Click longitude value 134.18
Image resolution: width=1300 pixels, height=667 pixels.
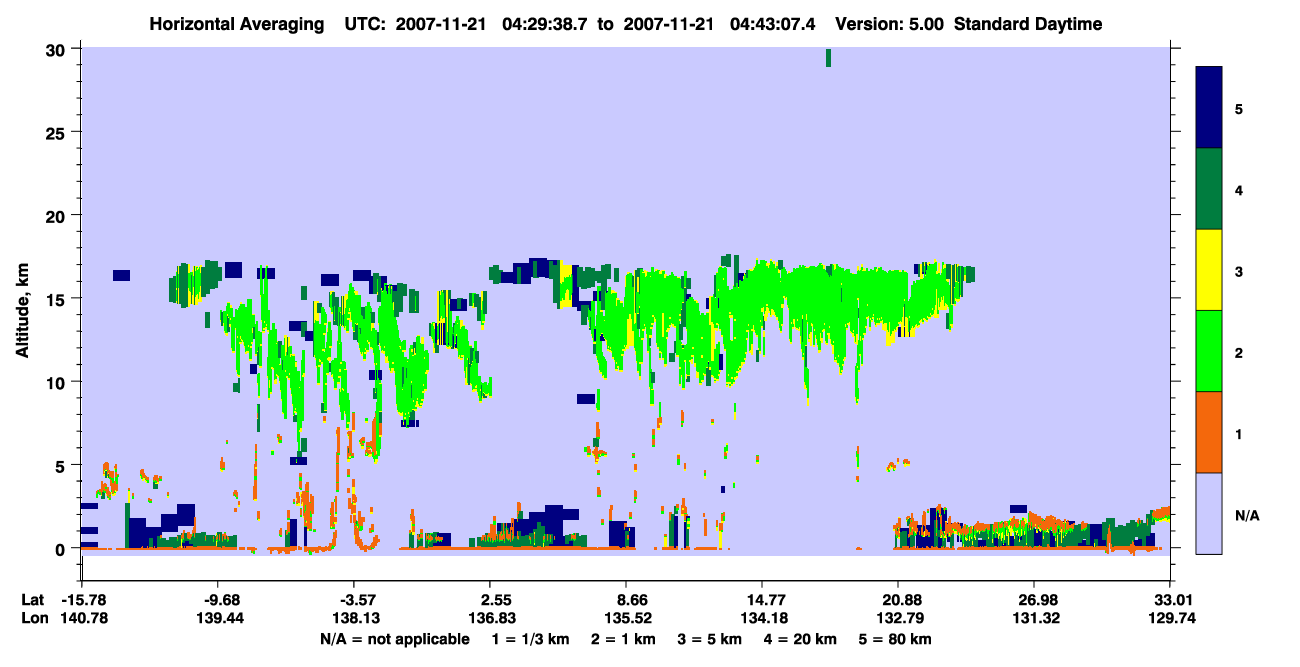pyautogui.click(x=762, y=618)
